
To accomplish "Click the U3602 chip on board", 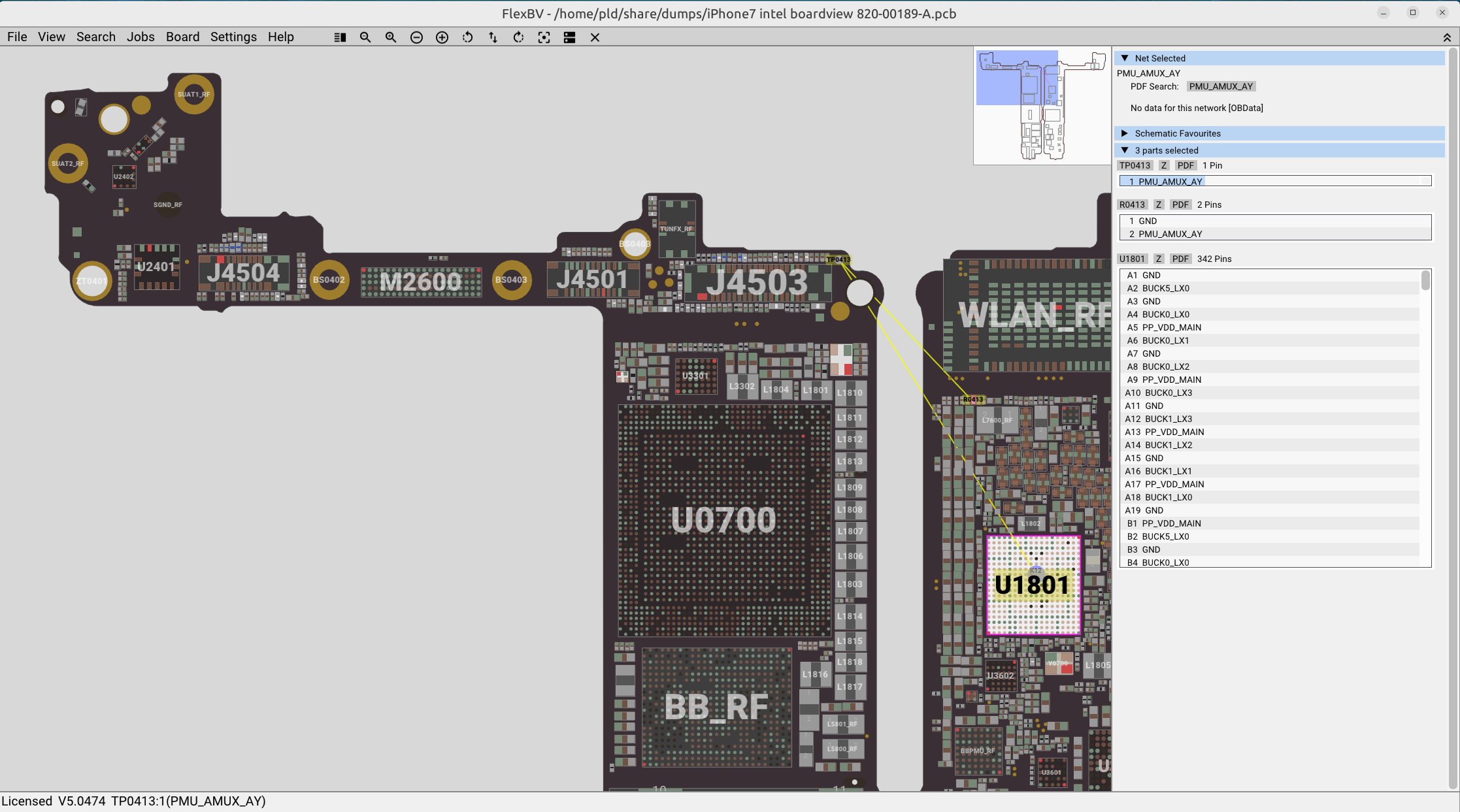I will [1001, 675].
